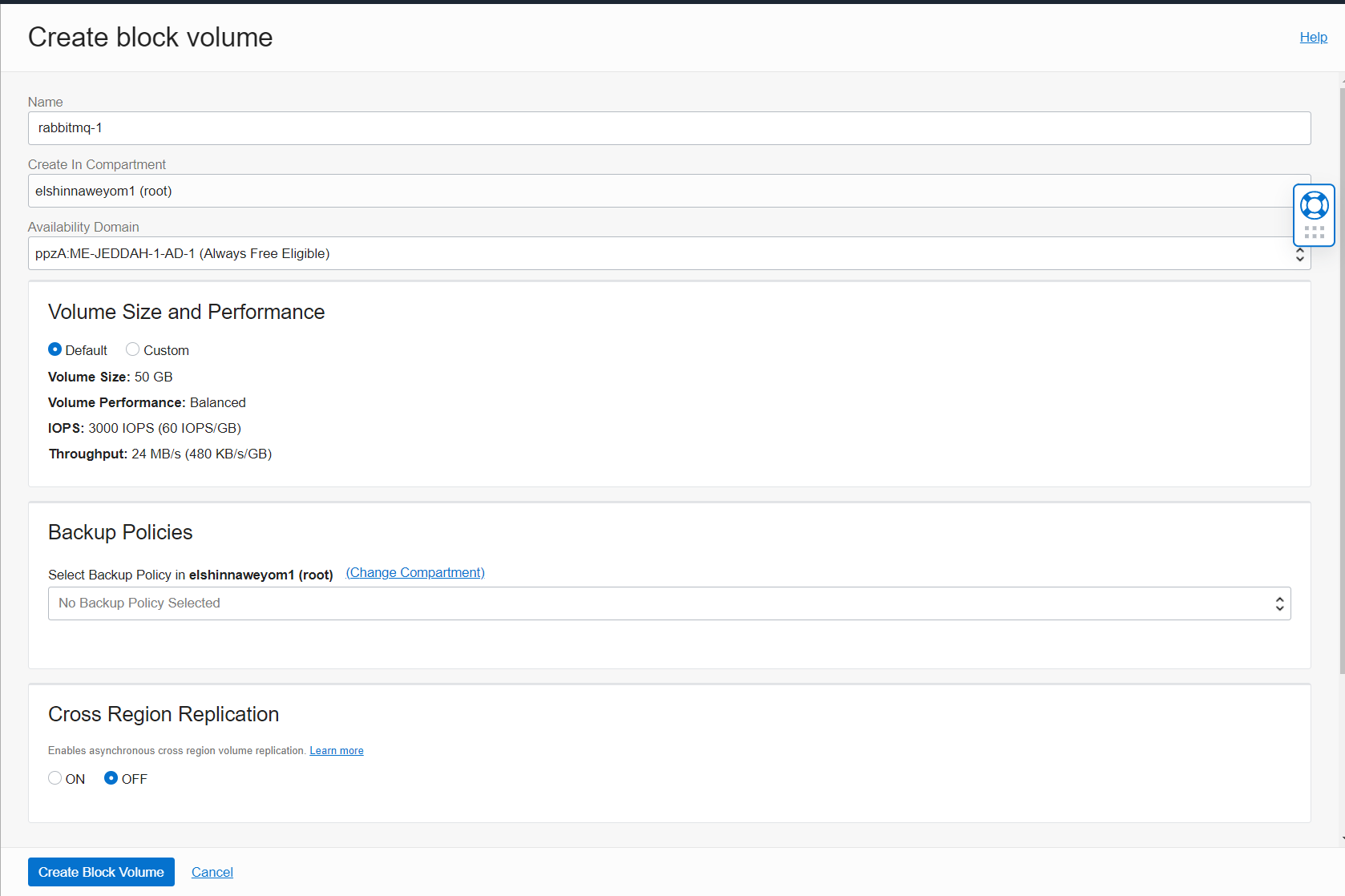
Task: Open the Help link
Action: pyautogui.click(x=1313, y=37)
